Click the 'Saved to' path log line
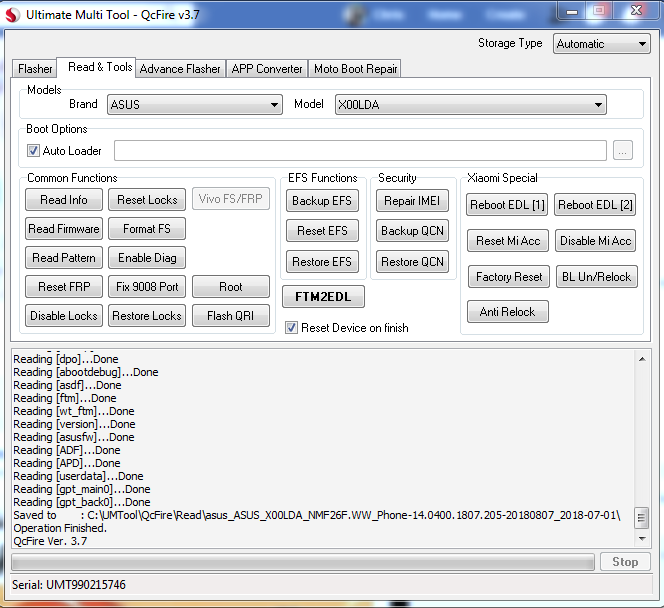Image resolution: width=664 pixels, height=608 pixels. pyautogui.click(x=317, y=515)
